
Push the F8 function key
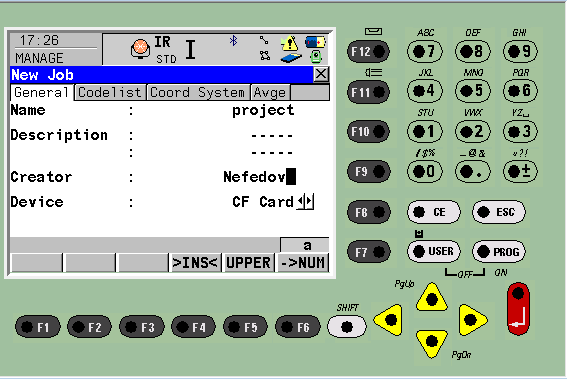point(368,212)
